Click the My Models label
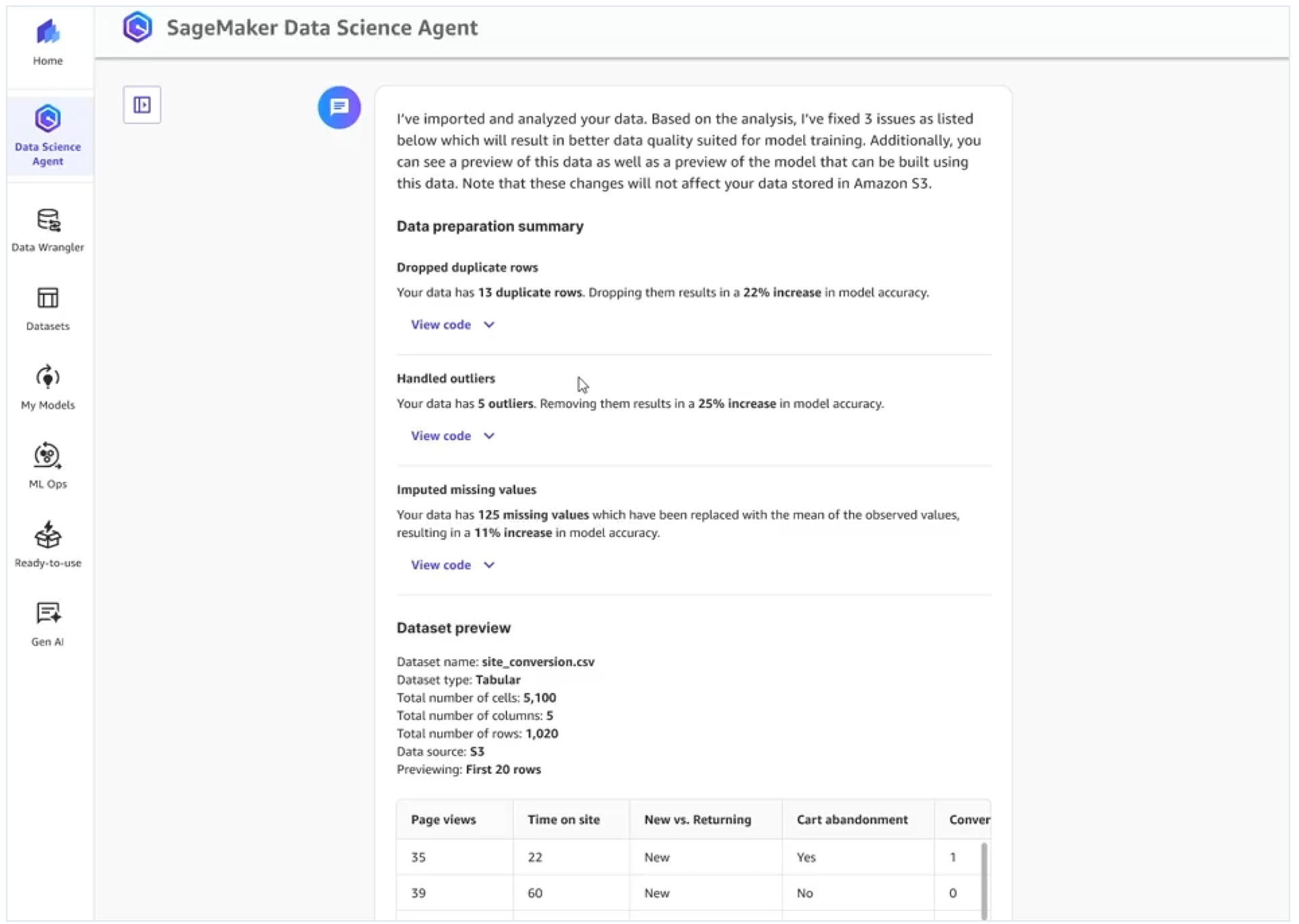 (47, 405)
